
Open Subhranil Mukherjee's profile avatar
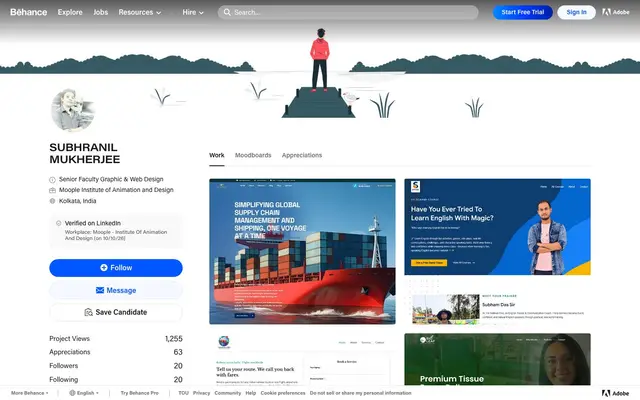[73, 110]
